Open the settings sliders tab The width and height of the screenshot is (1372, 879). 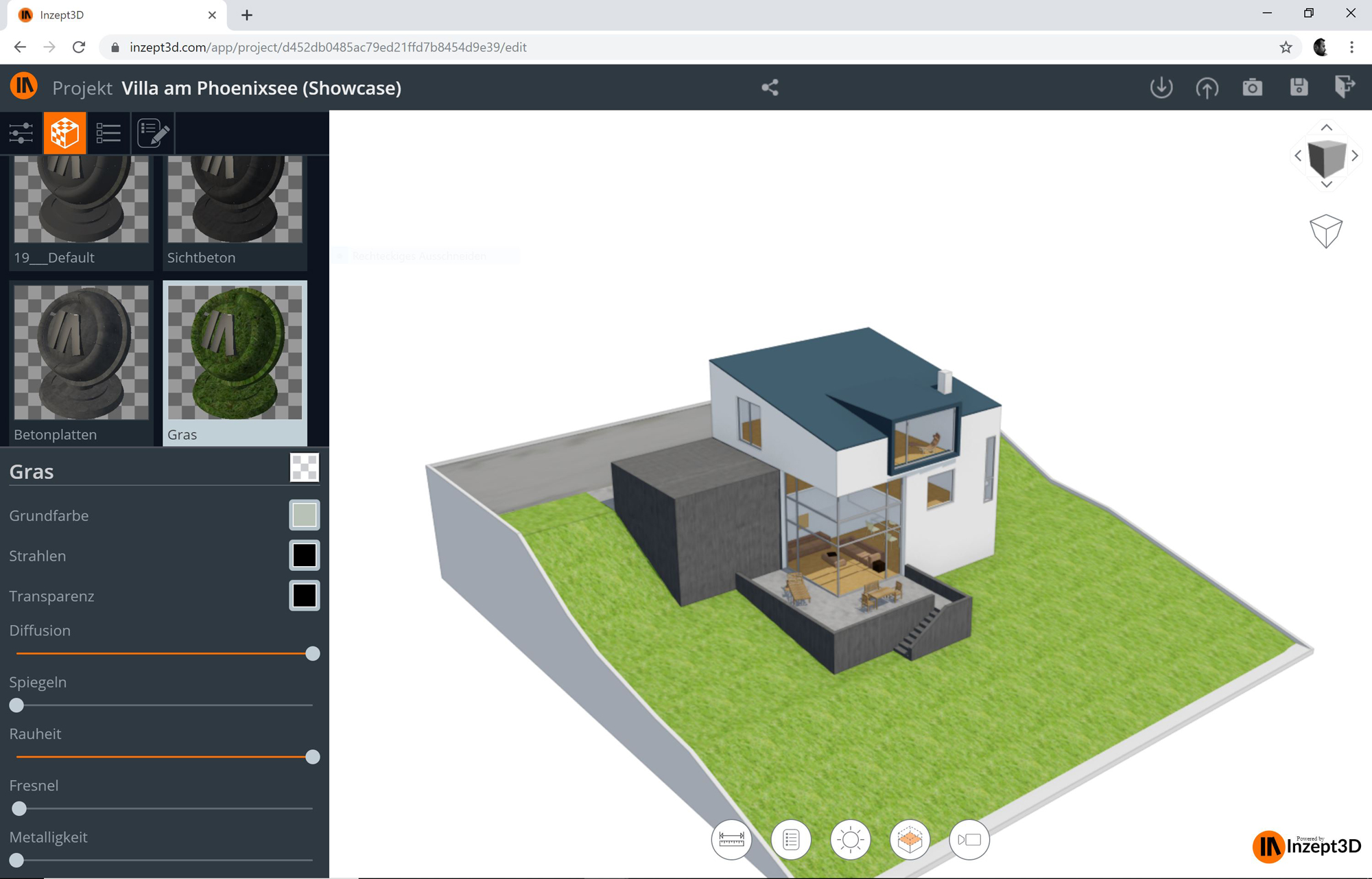tap(21, 132)
